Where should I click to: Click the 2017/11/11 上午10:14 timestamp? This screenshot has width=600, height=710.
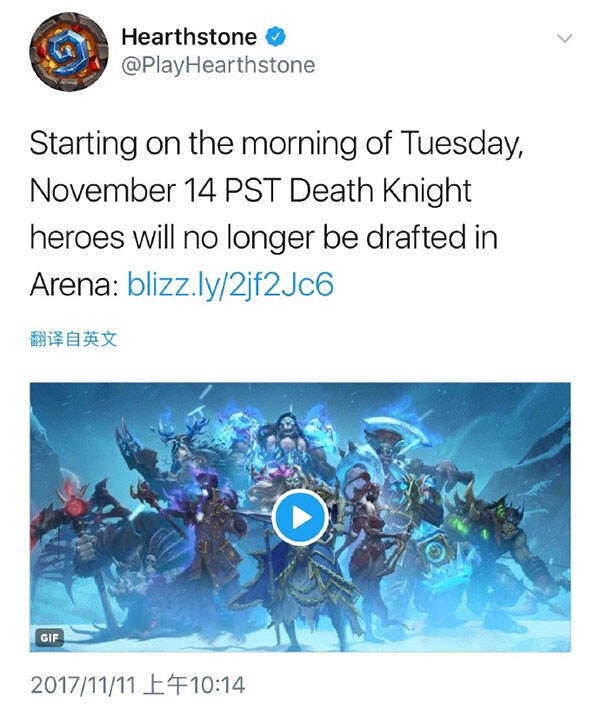point(138,685)
